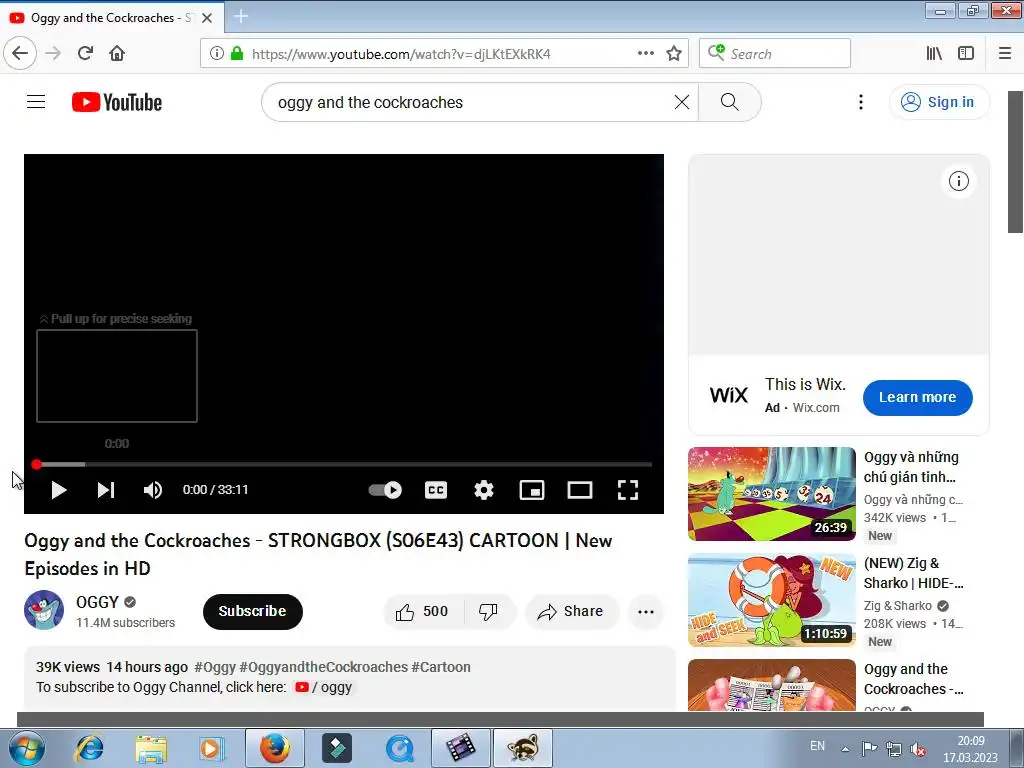Close the Oggy and the Cockroaches tab
Screen dimensions: 1024x768
click(x=207, y=18)
